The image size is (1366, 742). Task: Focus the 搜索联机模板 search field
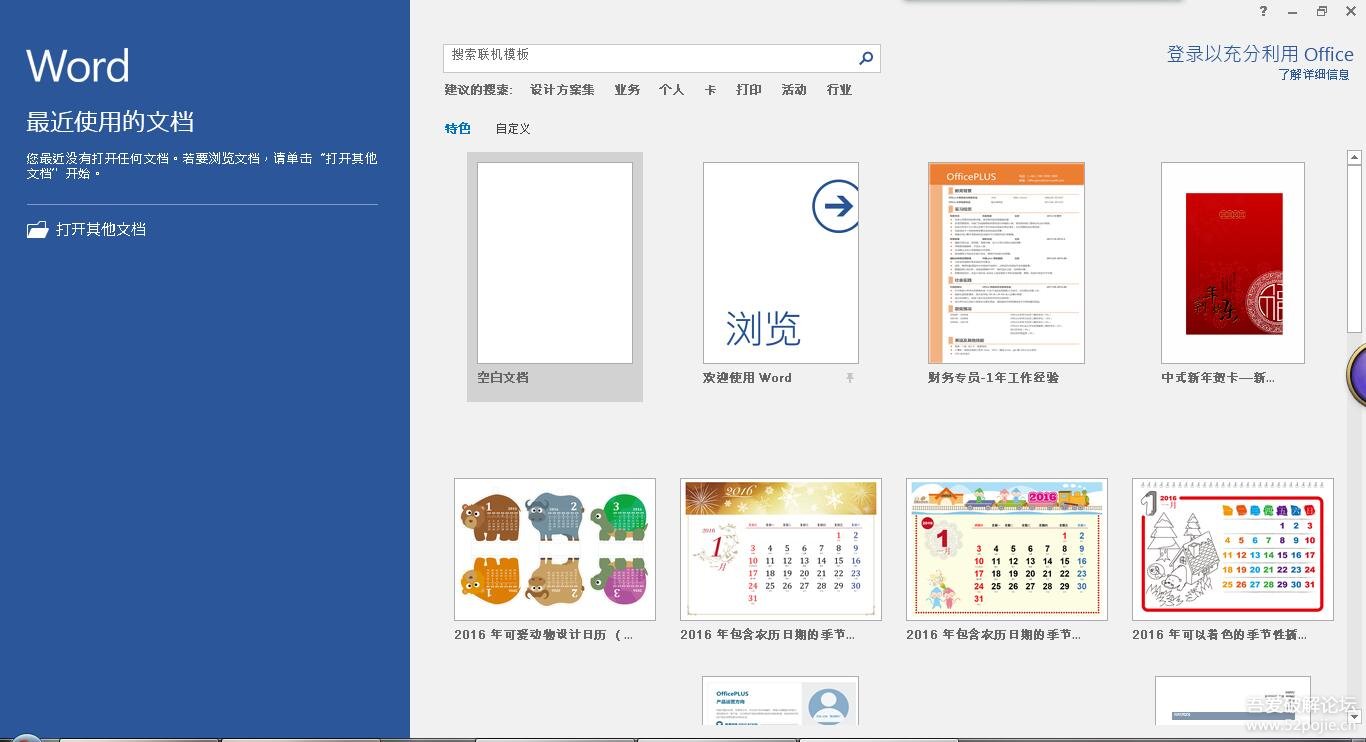650,58
